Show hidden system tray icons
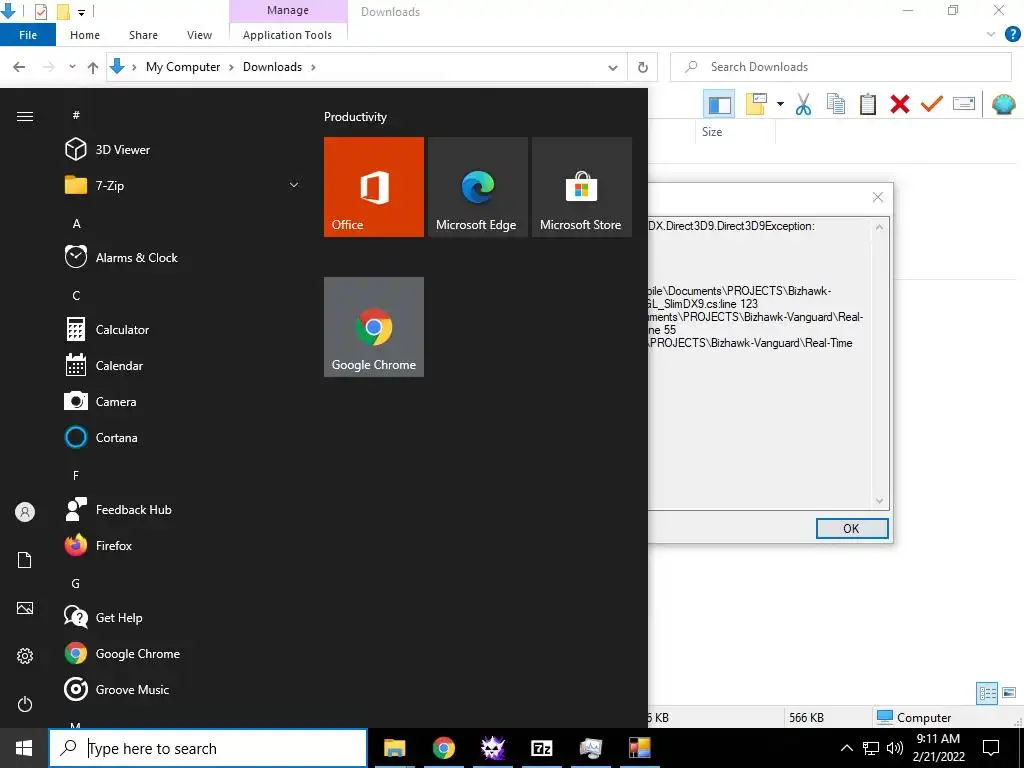 click(x=846, y=748)
